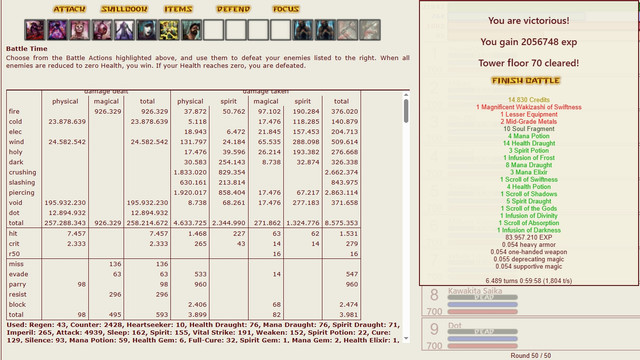Open the ITEMS battle menu

[178, 9]
